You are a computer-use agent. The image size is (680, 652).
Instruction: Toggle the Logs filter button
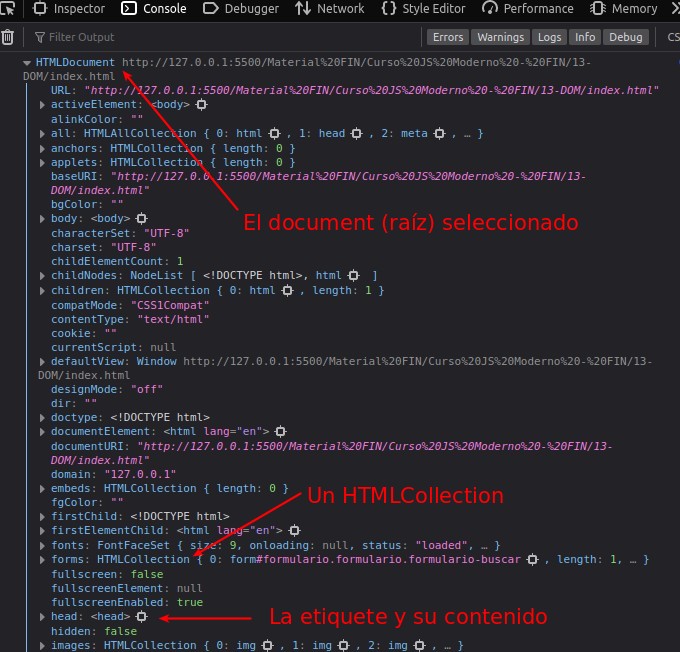[549, 37]
